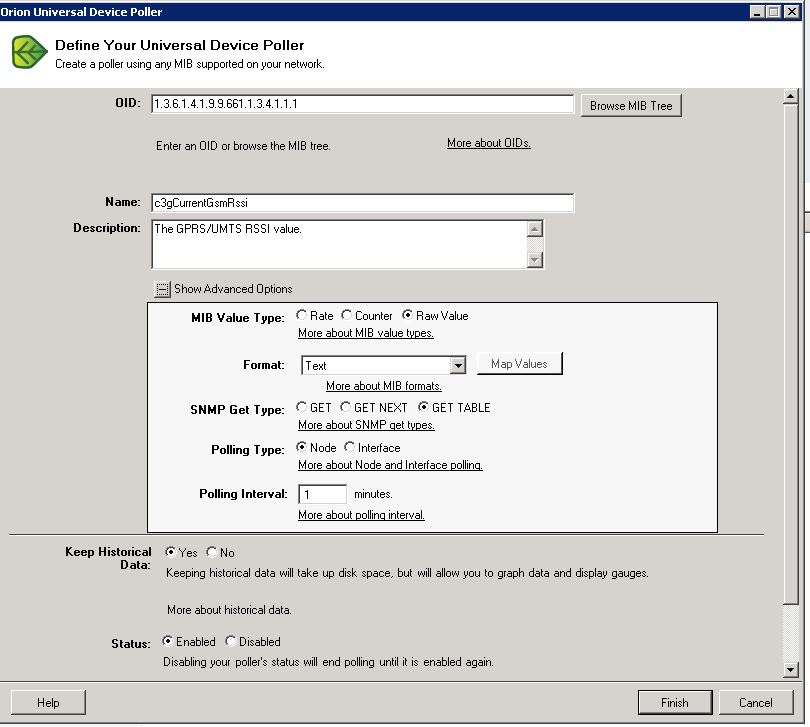Collapse the Show Advanced Options toggle icon
This screenshot has width=810, height=727.
point(162,289)
